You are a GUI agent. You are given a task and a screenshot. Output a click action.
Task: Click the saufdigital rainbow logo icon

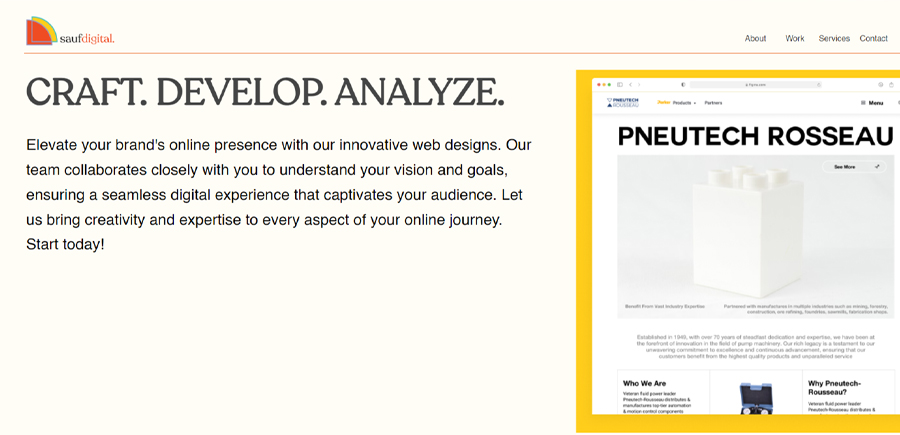click(41, 31)
